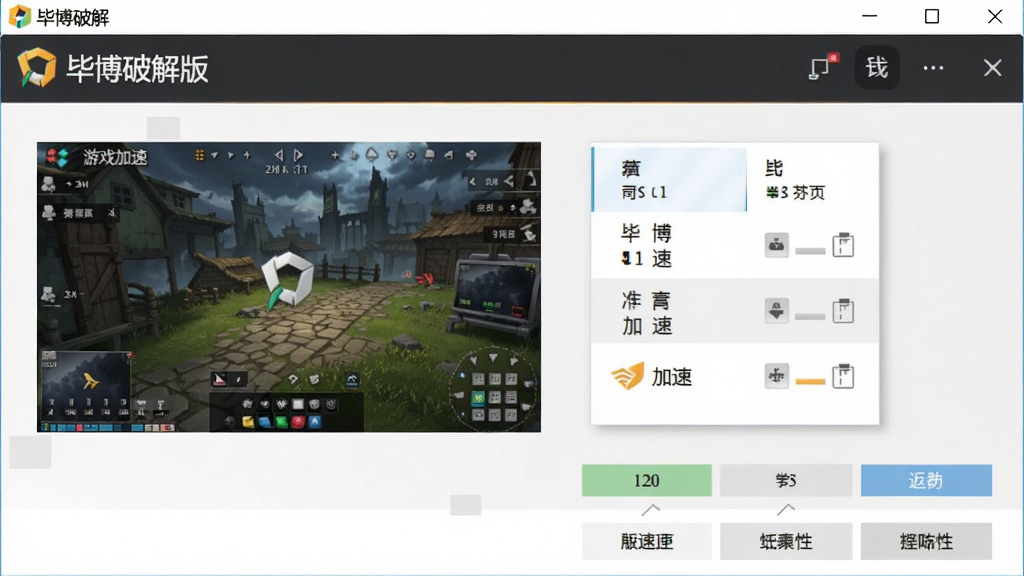The image size is (1024, 576).
Task: Click the clipboard icon in 毕博 row
Action: (843, 245)
